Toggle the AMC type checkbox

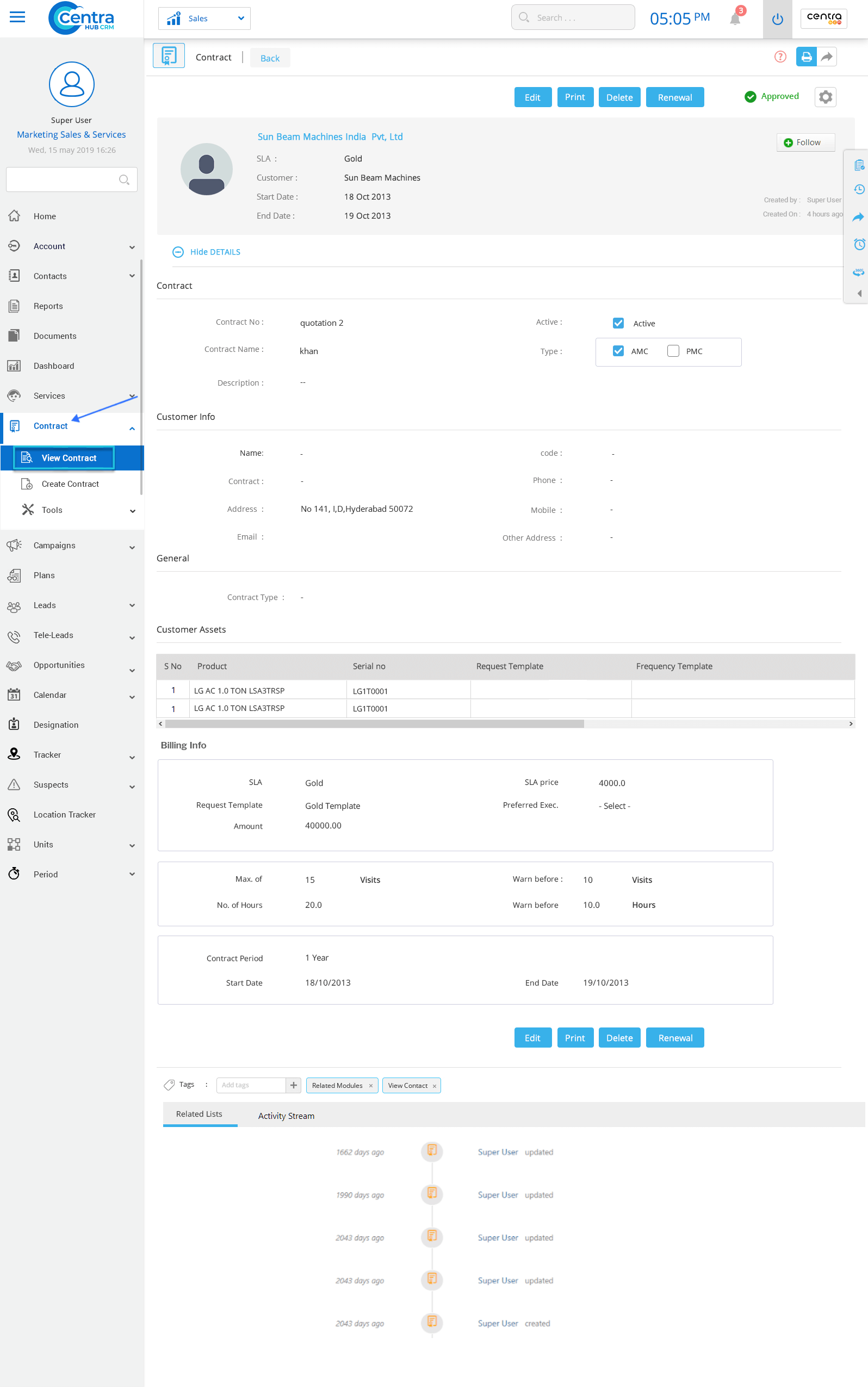(618, 351)
